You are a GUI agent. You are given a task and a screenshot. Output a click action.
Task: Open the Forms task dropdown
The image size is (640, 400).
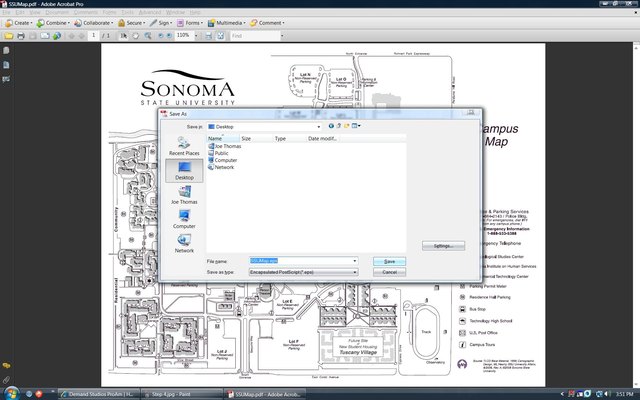pos(190,23)
